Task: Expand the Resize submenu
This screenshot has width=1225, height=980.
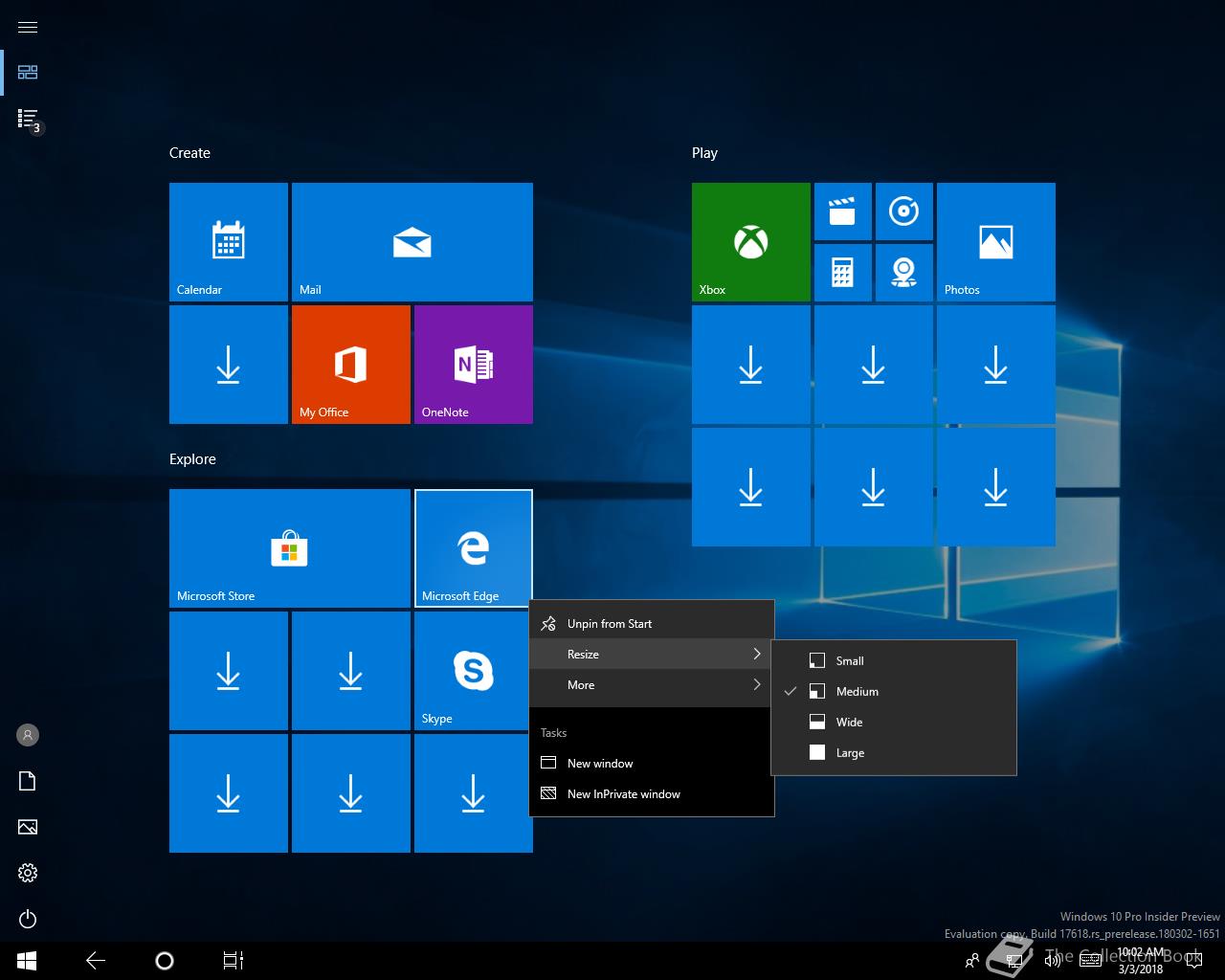Action: (x=651, y=654)
